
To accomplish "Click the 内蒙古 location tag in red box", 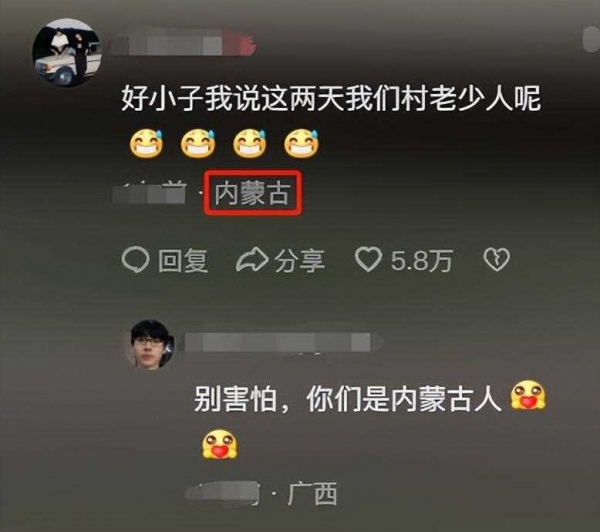I will click(253, 193).
